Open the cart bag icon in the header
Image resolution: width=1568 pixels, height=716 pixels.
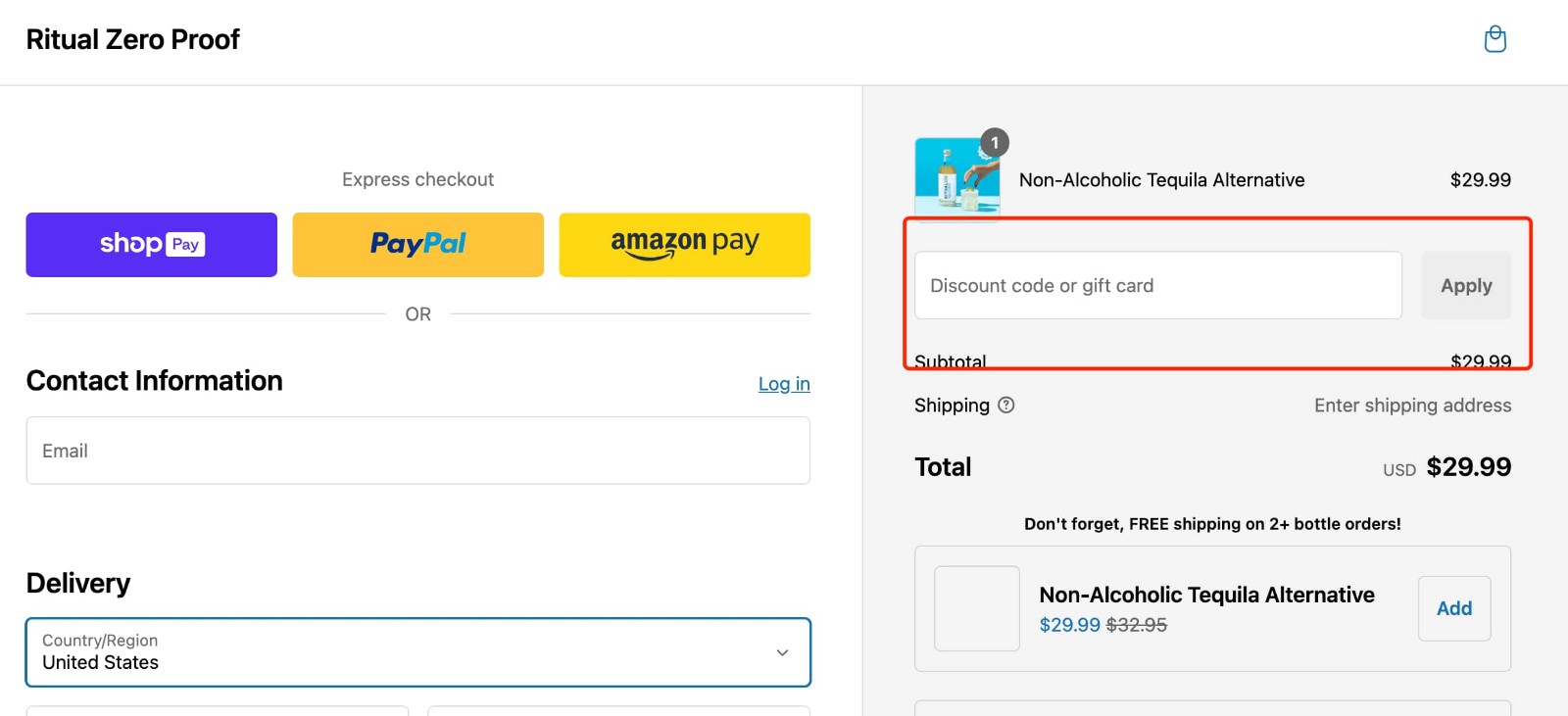(1495, 38)
